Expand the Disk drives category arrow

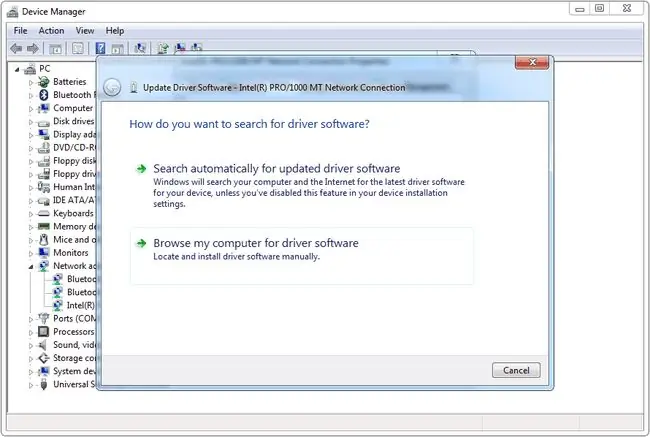[x=31, y=122]
